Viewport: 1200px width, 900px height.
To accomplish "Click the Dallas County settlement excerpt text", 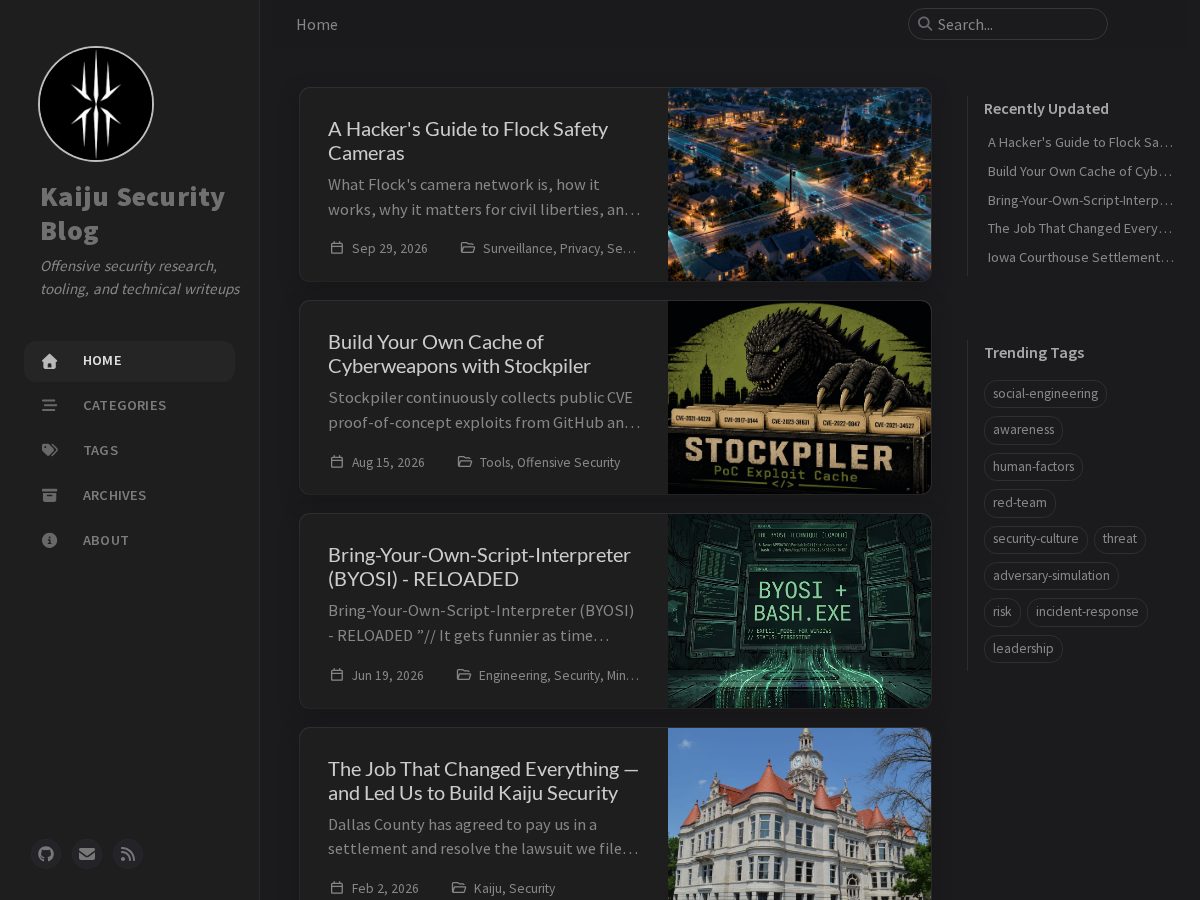I will coord(483,837).
